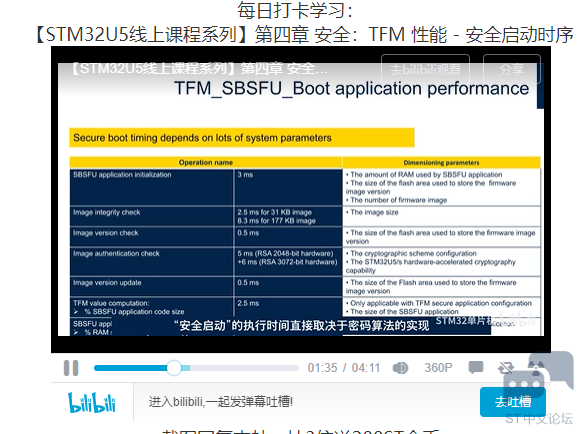Click the STM32U5 course heading above the player

click(x=304, y=35)
